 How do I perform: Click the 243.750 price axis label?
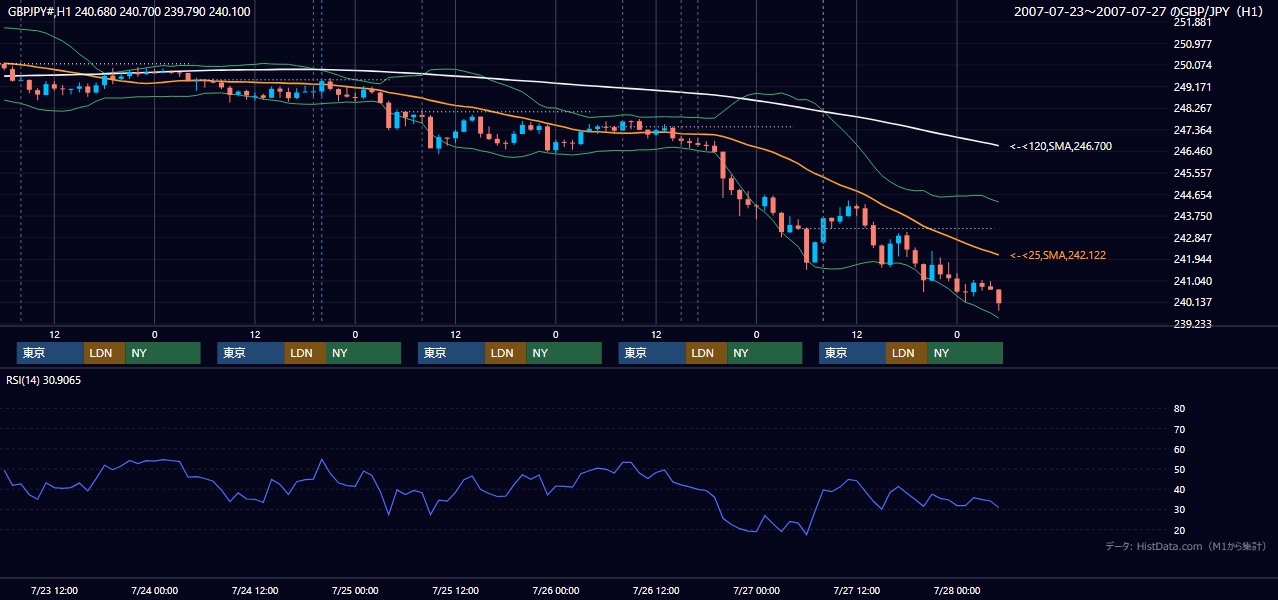click(x=1193, y=216)
